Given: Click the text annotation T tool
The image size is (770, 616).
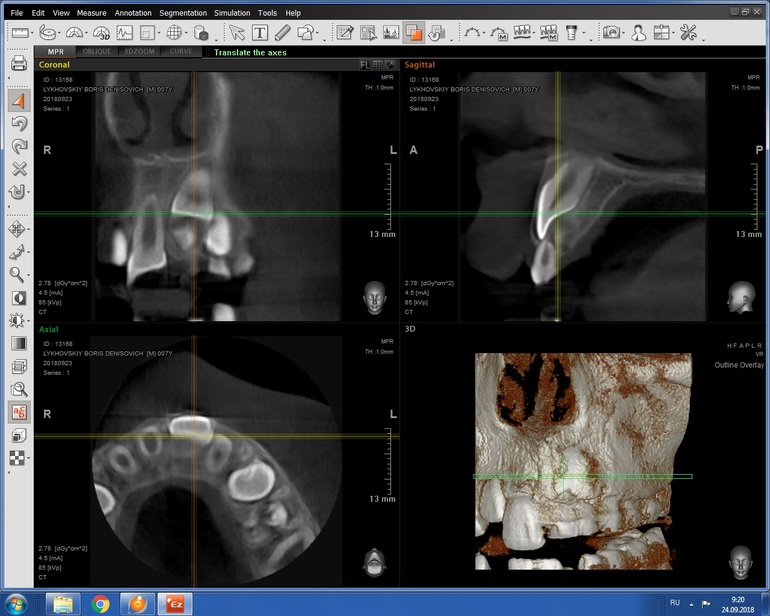Looking at the screenshot, I should click(260, 33).
